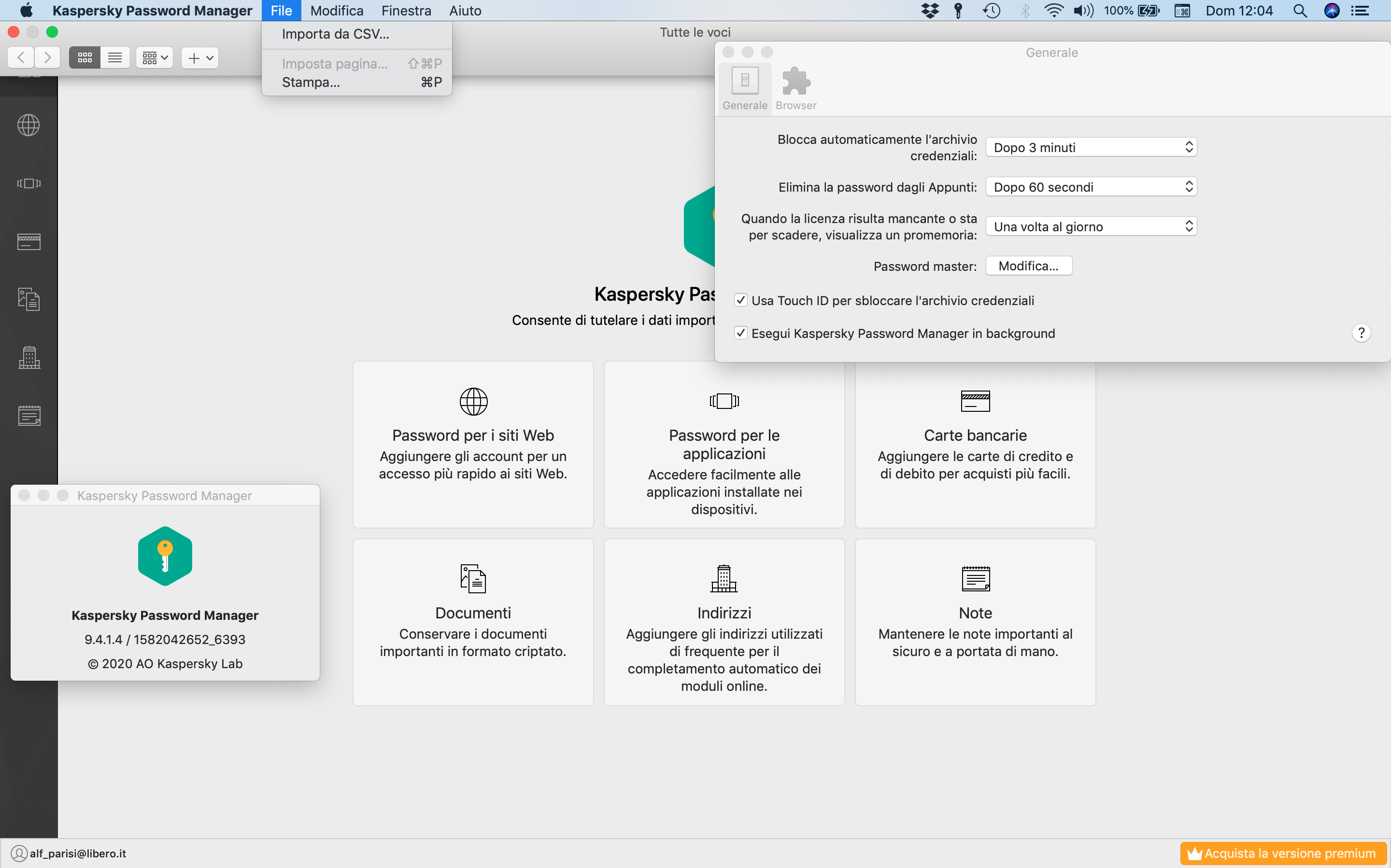Image resolution: width=1391 pixels, height=868 pixels.
Task: Disable Touch ID unlock checkbox
Action: tap(740, 300)
